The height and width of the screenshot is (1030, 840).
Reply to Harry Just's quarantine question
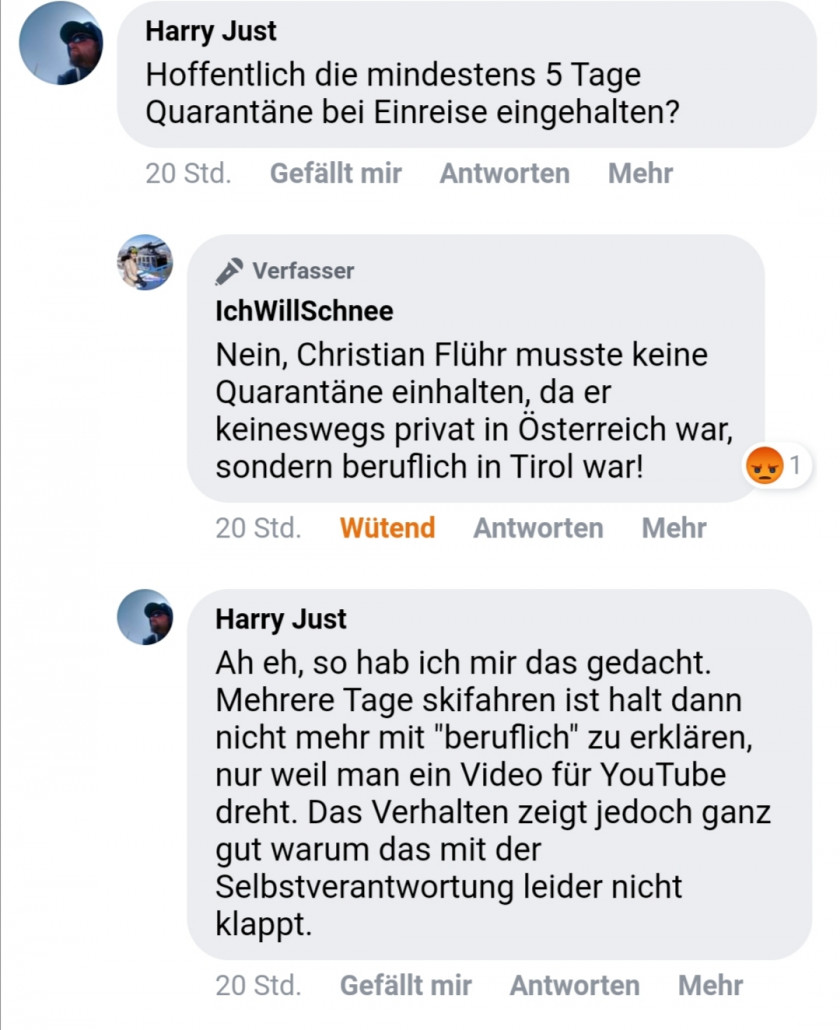[504, 173]
